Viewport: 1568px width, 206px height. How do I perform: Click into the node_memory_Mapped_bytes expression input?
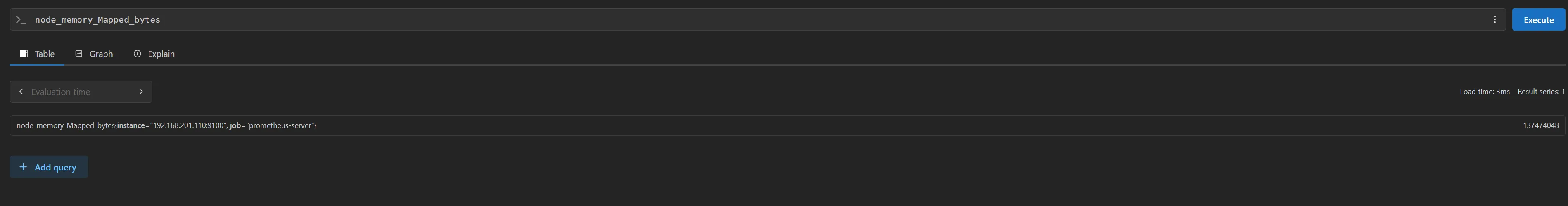(731, 20)
